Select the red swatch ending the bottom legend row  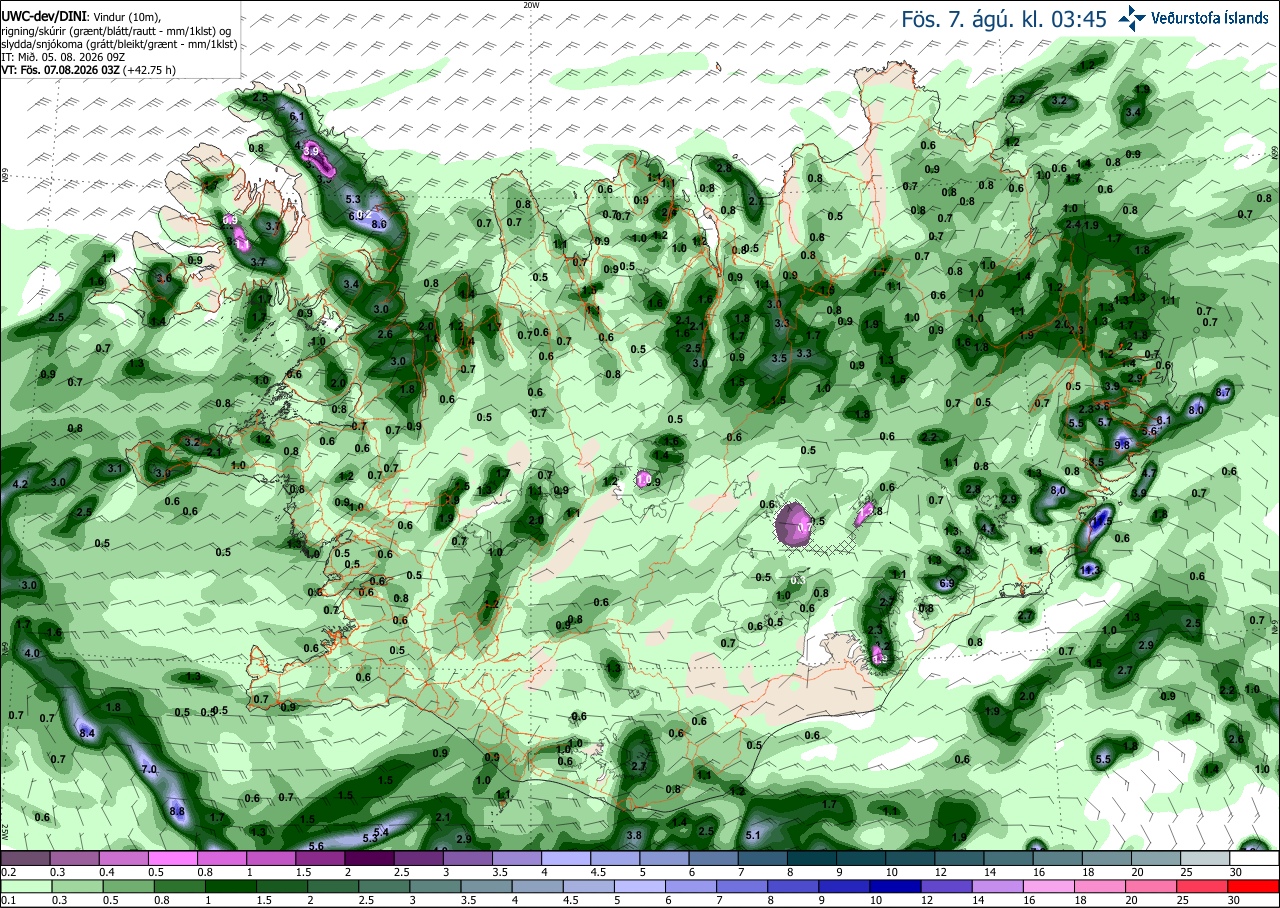pyautogui.click(x=1255, y=886)
